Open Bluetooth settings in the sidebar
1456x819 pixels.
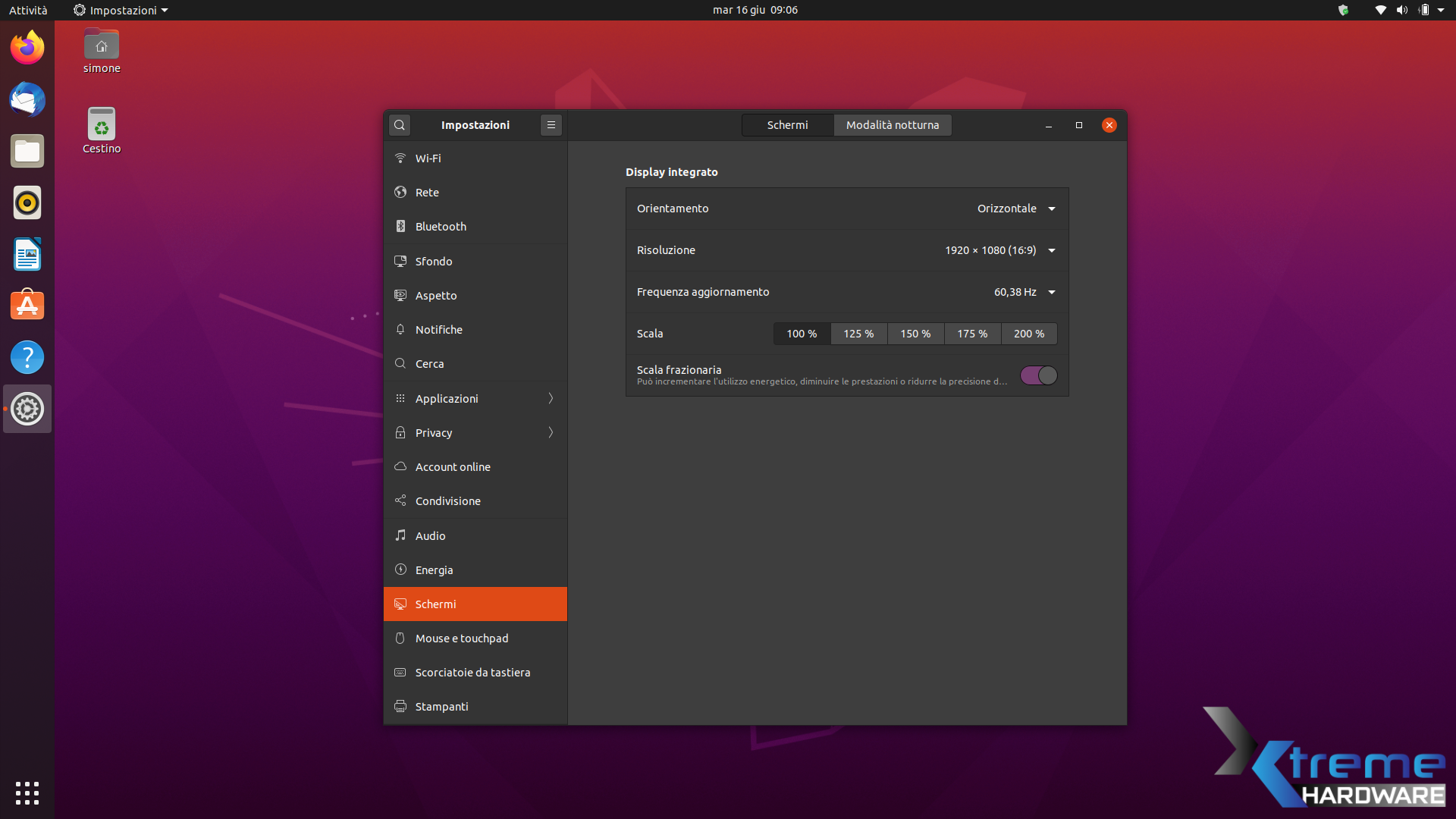[x=441, y=227]
